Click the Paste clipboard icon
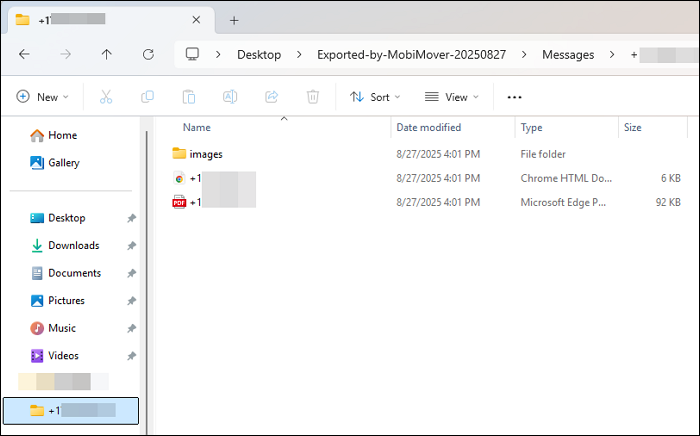Screen dimensions: 700x436 (x=189, y=97)
